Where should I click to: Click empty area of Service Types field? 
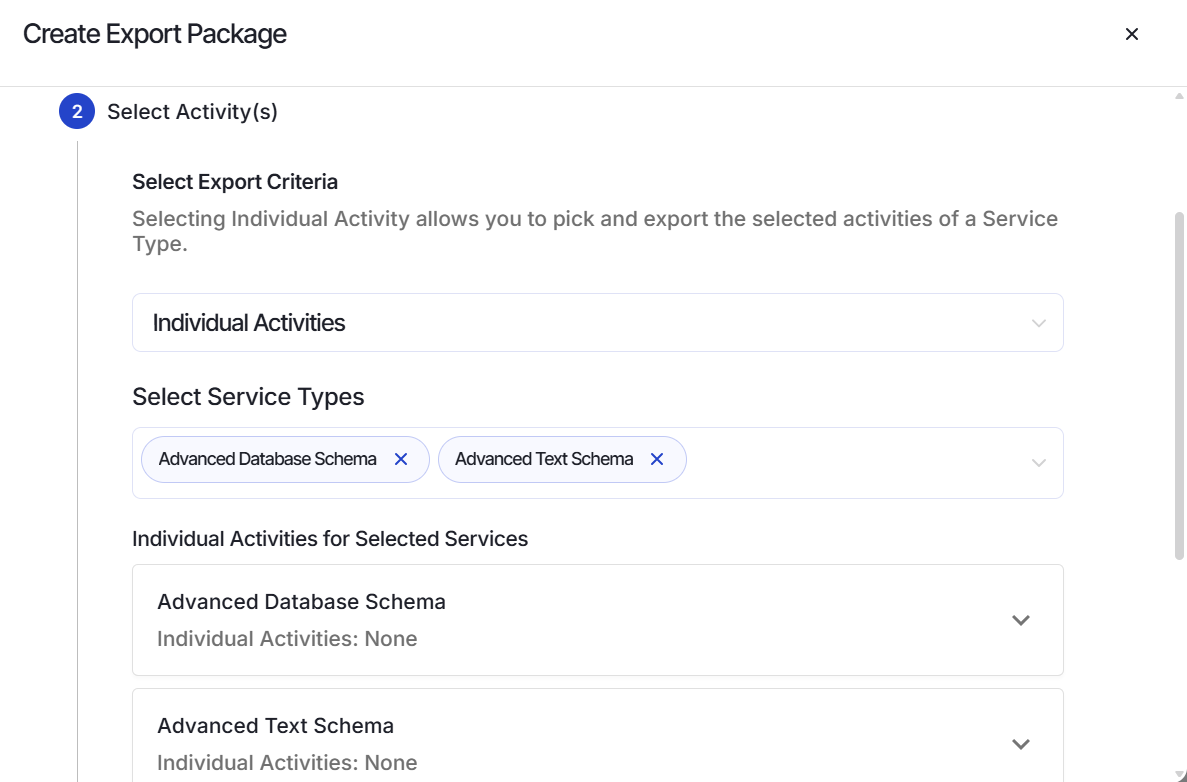click(855, 463)
